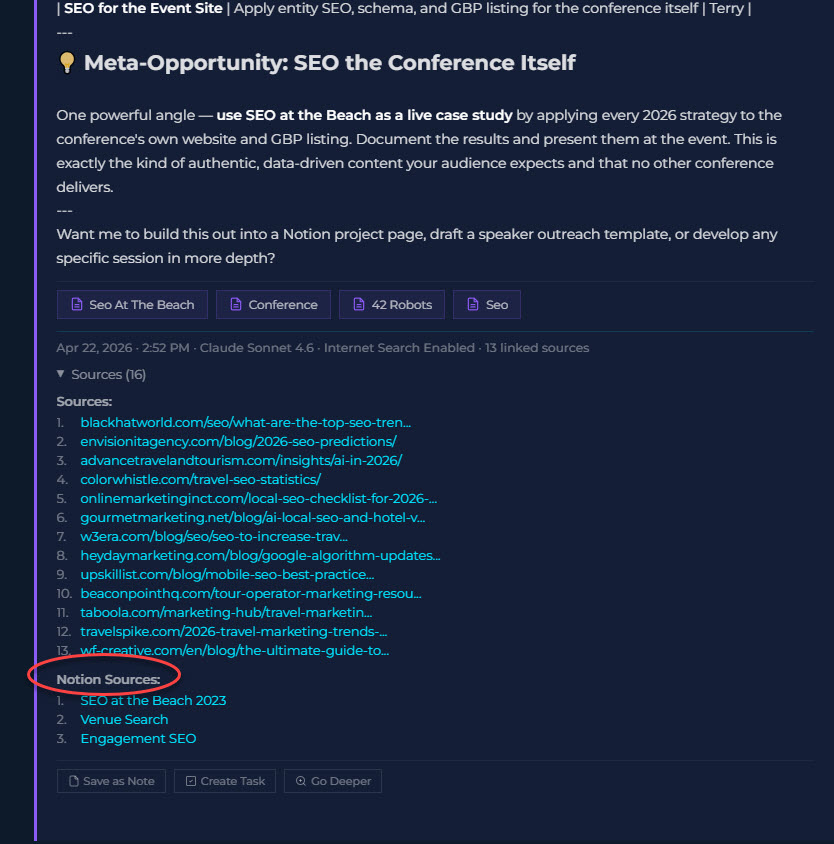Select the Conference tag

(x=273, y=304)
